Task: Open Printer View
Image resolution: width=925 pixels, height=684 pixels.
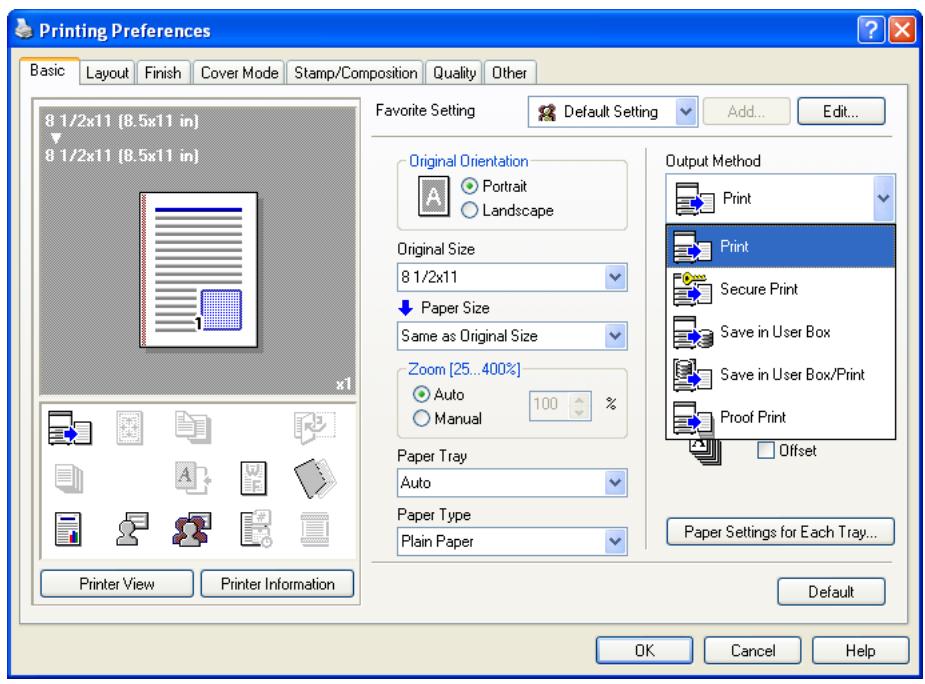Action: click(x=117, y=584)
